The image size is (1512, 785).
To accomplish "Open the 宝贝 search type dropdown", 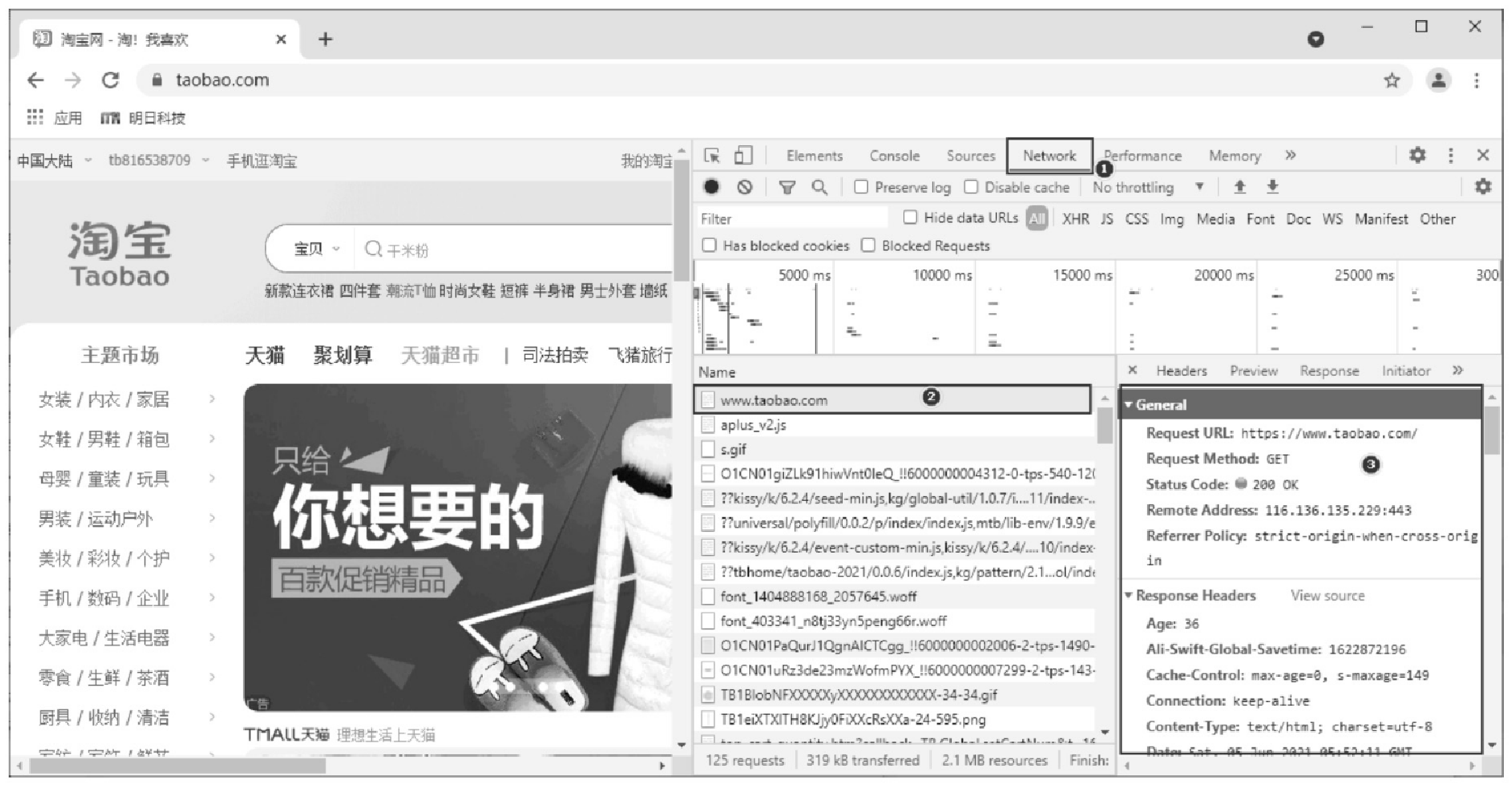I will point(316,249).
